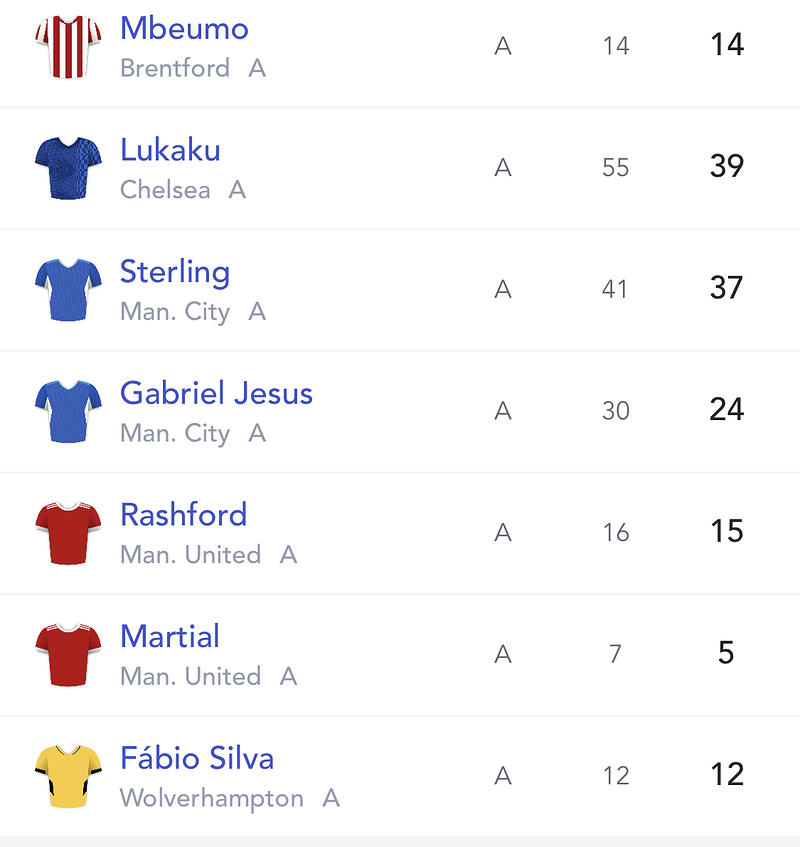The height and width of the screenshot is (847, 800).
Task: Open the Fábio Silva player link
Action: (197, 758)
